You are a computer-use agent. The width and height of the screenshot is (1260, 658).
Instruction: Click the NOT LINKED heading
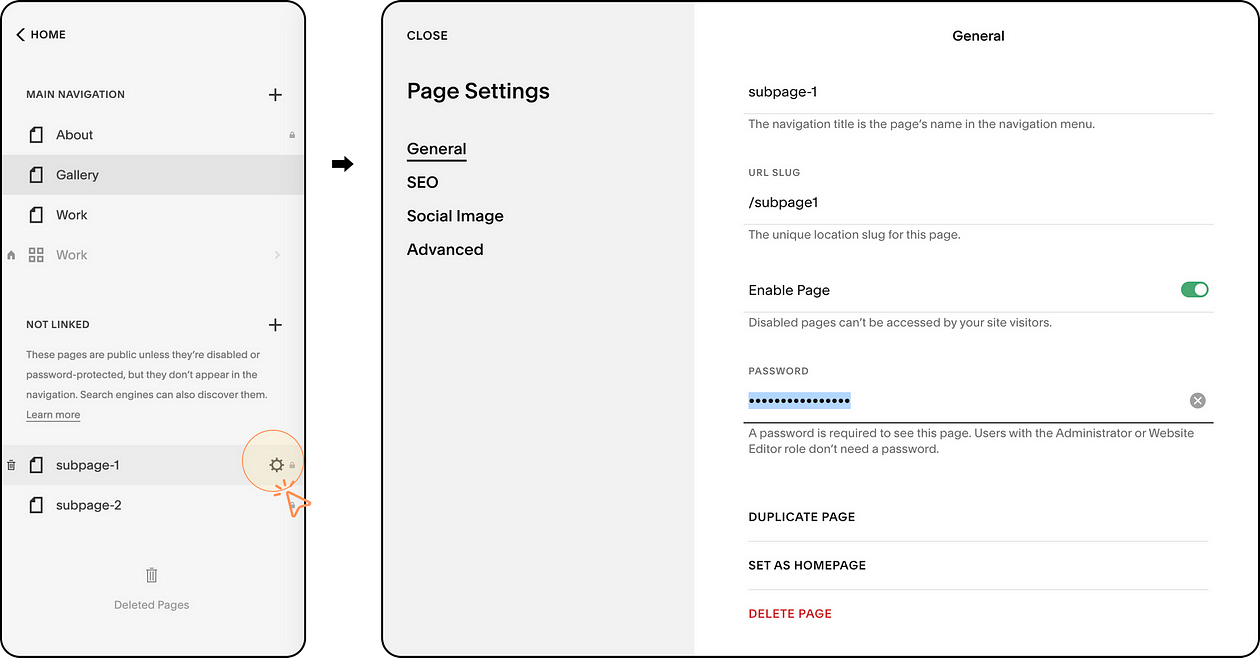tap(58, 325)
